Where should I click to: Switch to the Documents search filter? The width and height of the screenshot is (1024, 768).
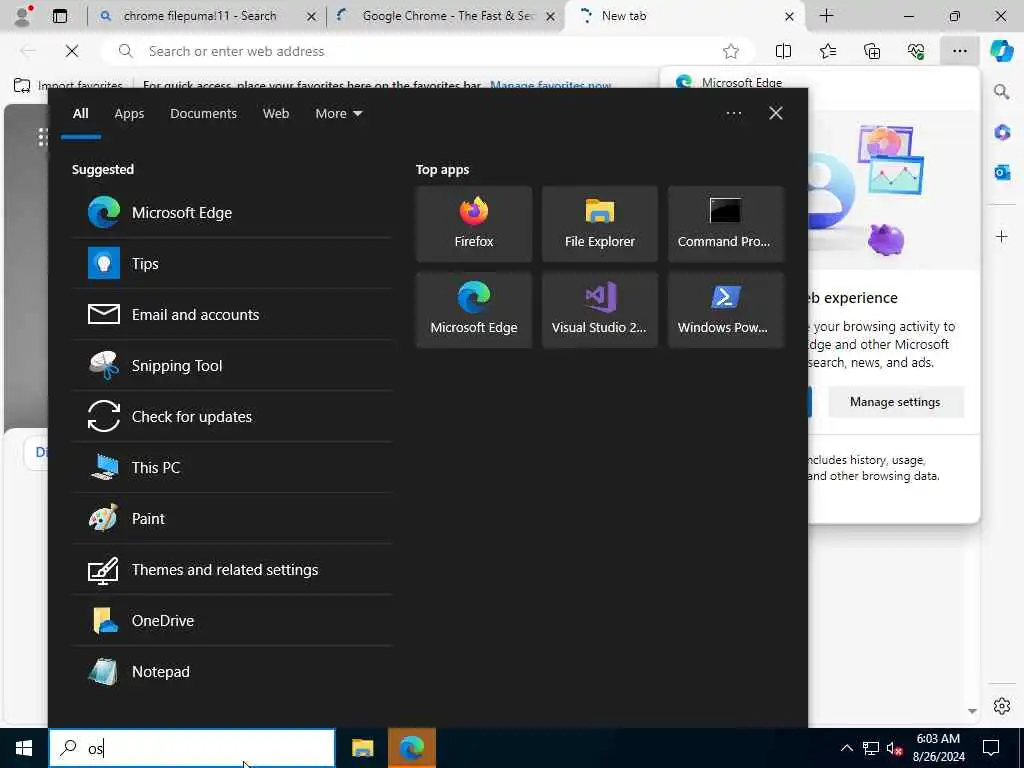tap(203, 114)
